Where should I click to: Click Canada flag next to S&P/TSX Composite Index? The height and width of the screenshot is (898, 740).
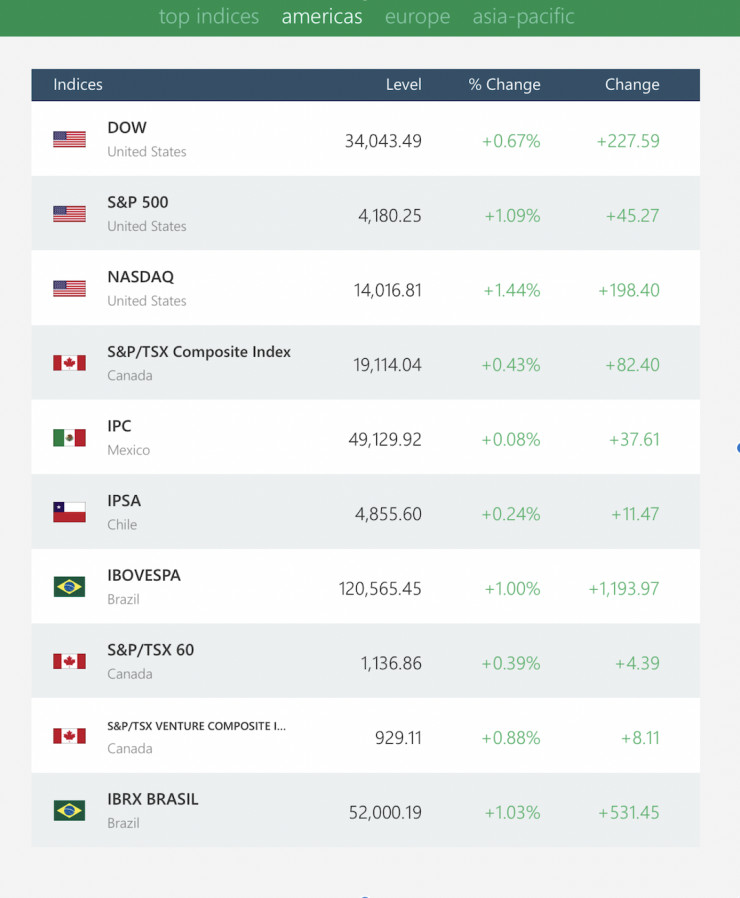[69, 363]
